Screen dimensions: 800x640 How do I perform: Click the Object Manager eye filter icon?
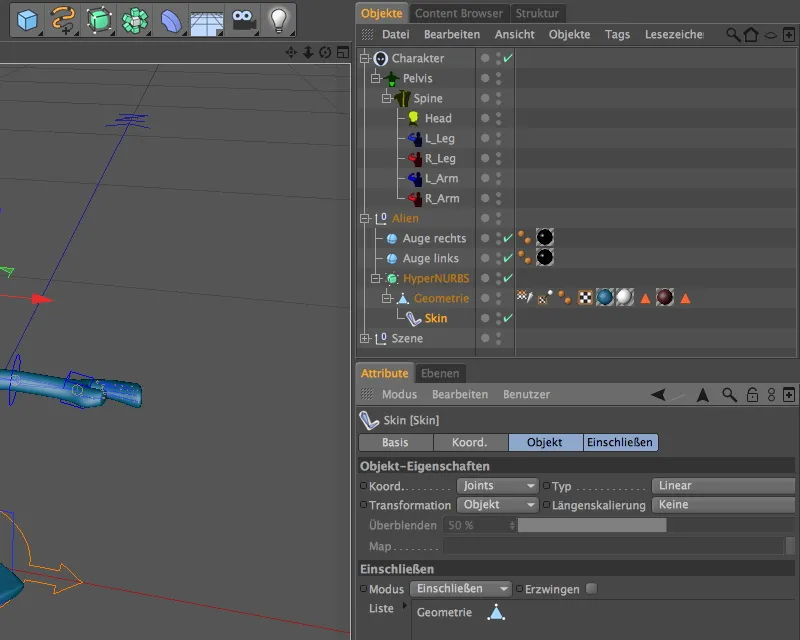[x=770, y=35]
